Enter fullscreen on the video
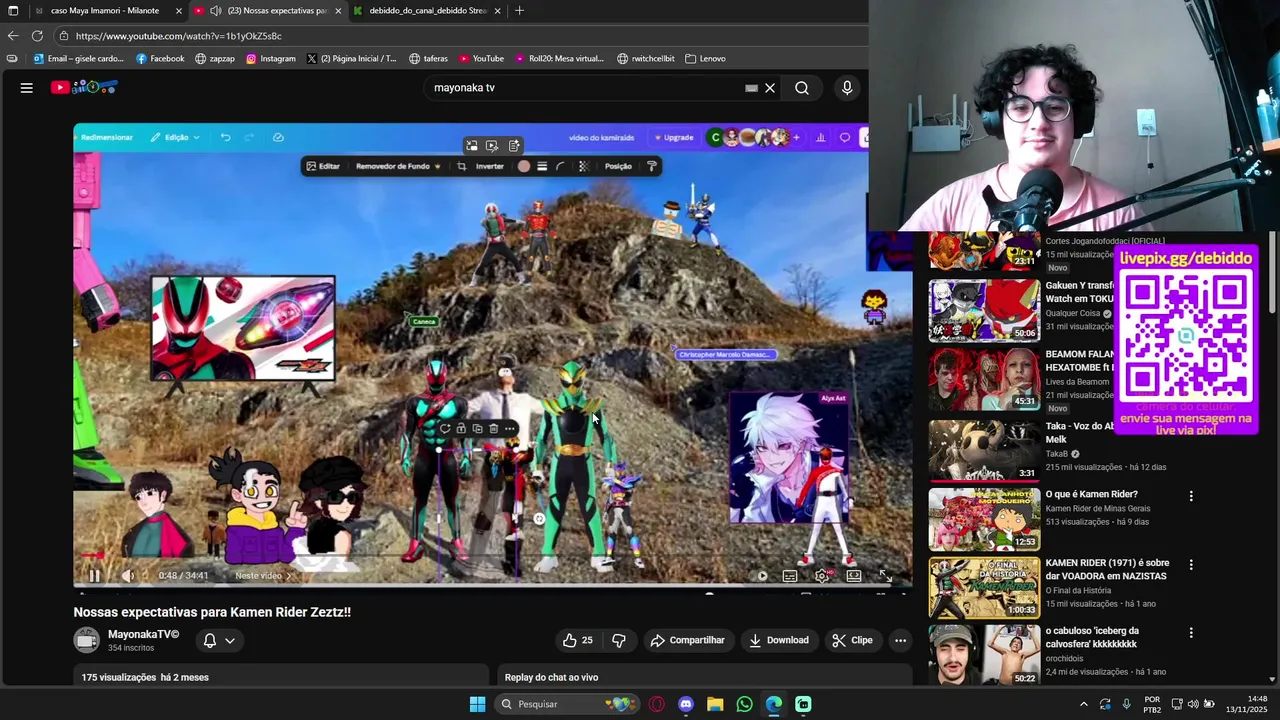The height and width of the screenshot is (720, 1280). click(x=885, y=576)
